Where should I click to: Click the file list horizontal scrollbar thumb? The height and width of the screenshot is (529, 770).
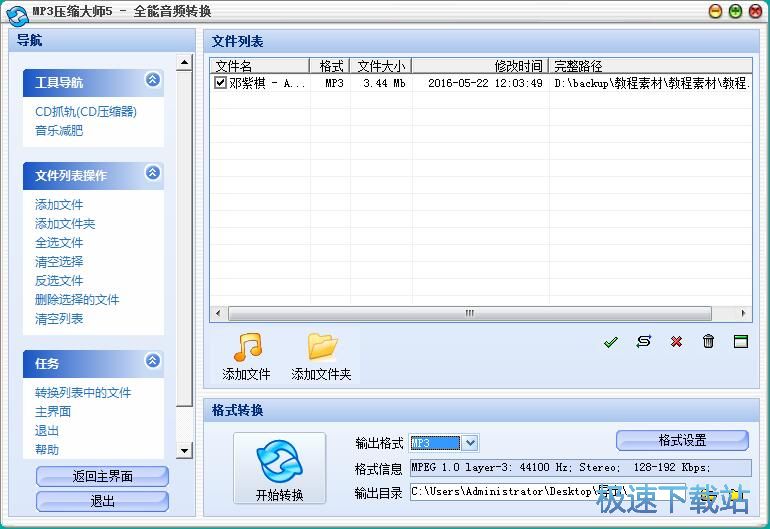(469, 313)
